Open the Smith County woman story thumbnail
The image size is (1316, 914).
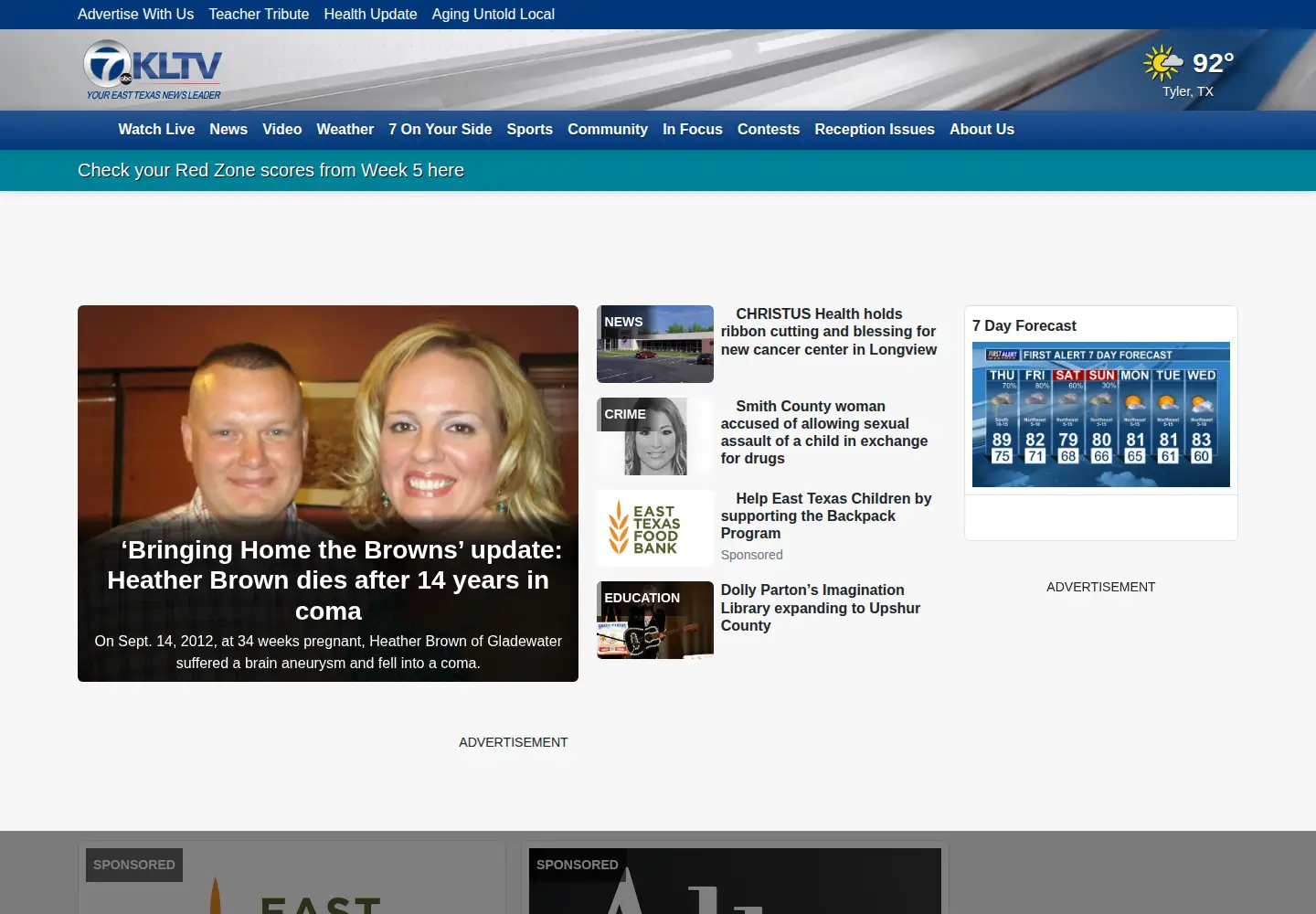click(655, 436)
